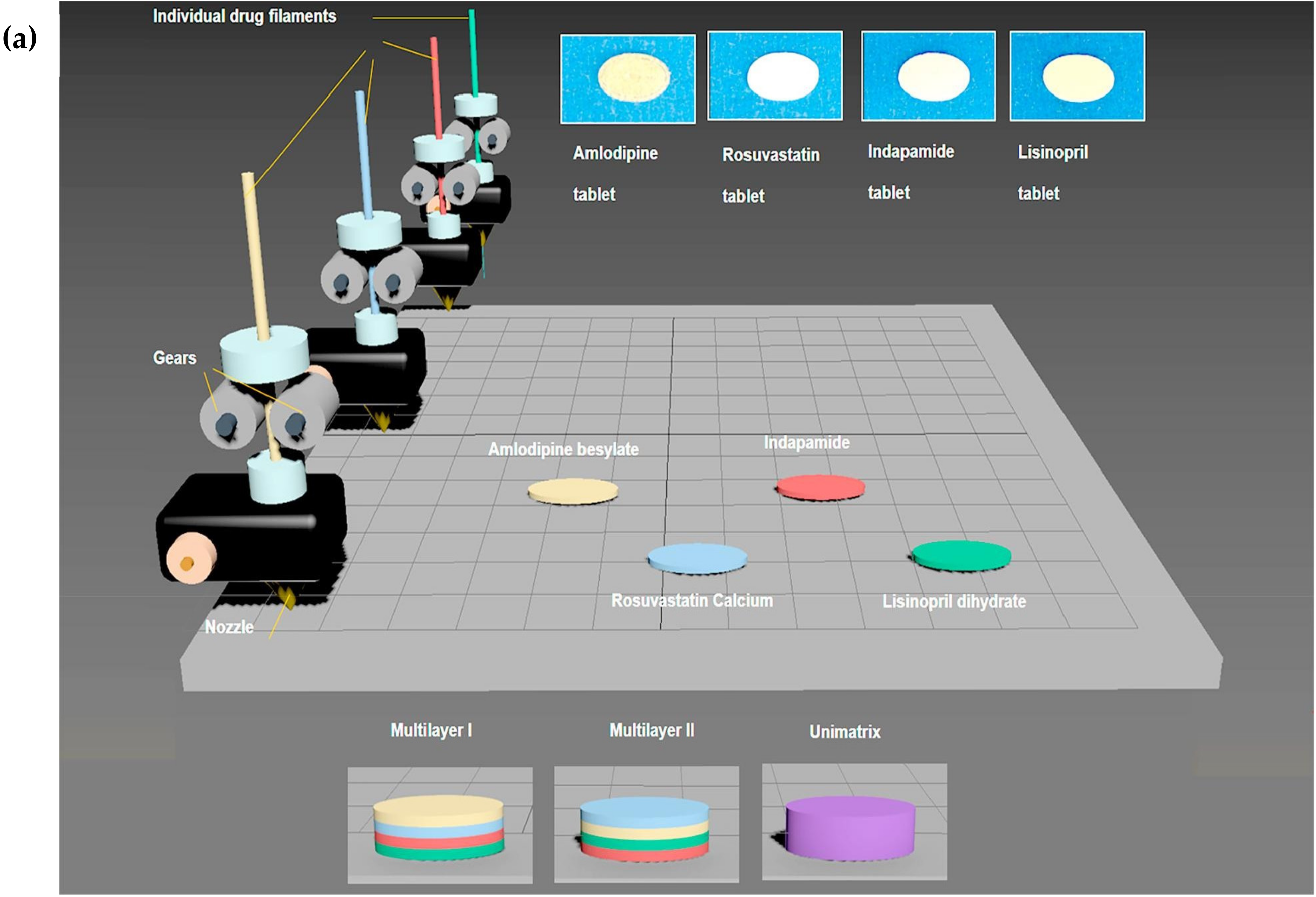Click the Individual drug filaments label
Viewport: 1316px width, 897px height.
coord(244,16)
